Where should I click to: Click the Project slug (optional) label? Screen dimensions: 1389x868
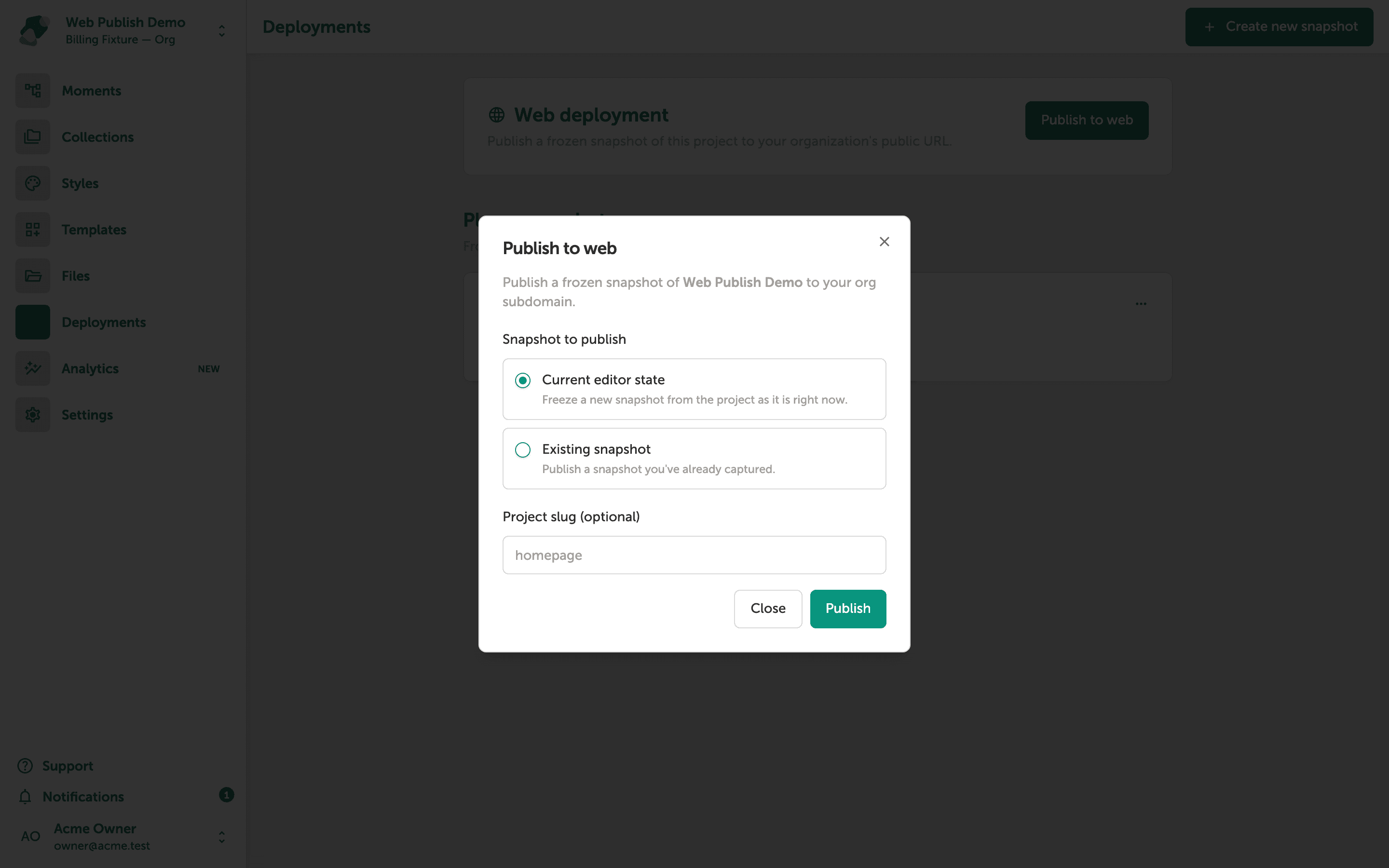coord(571,516)
